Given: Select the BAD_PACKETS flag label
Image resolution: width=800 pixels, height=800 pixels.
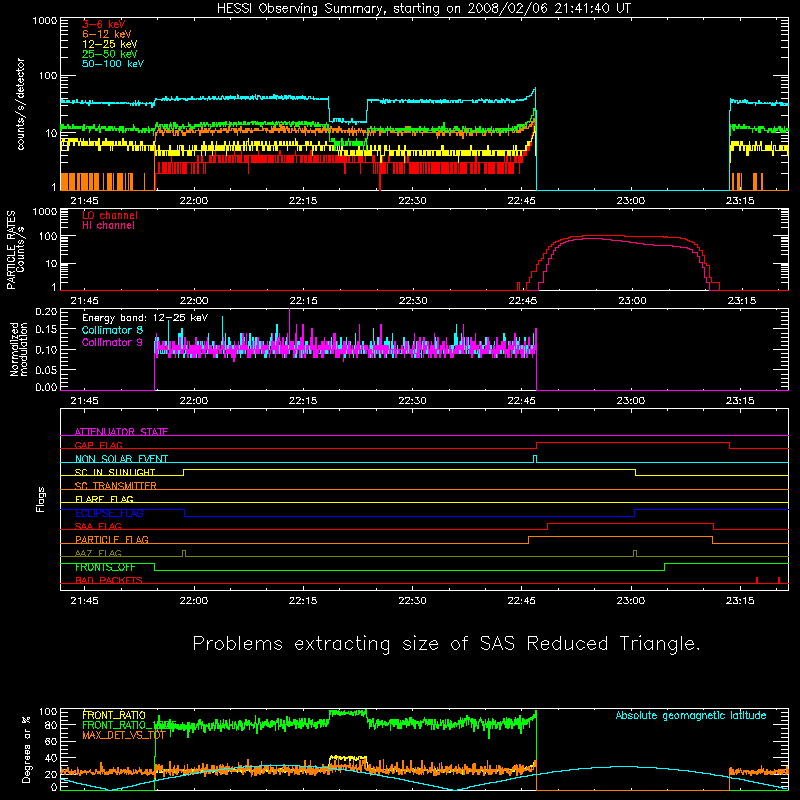Looking at the screenshot, I should tap(109, 580).
